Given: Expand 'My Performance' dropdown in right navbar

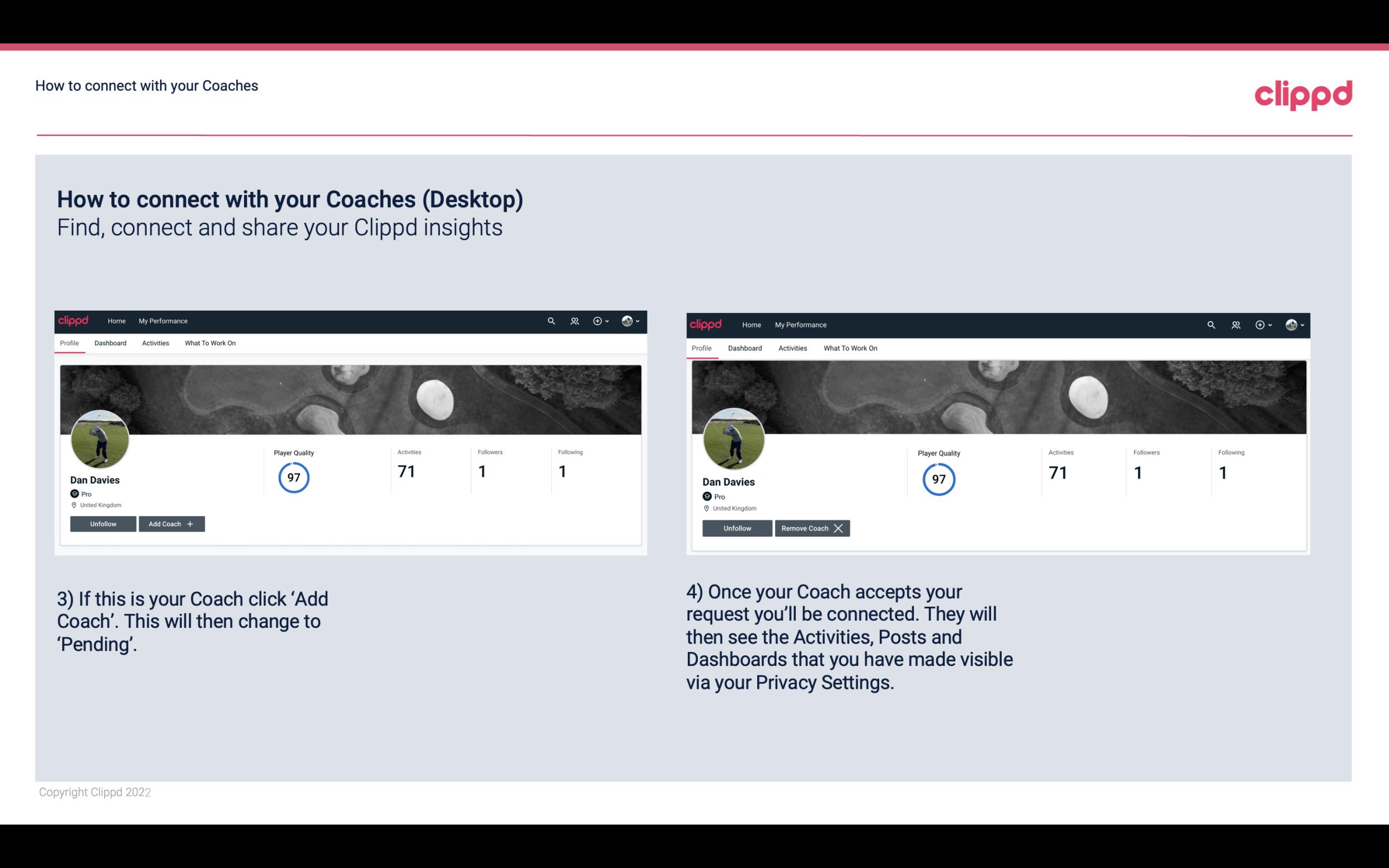Looking at the screenshot, I should point(800,324).
